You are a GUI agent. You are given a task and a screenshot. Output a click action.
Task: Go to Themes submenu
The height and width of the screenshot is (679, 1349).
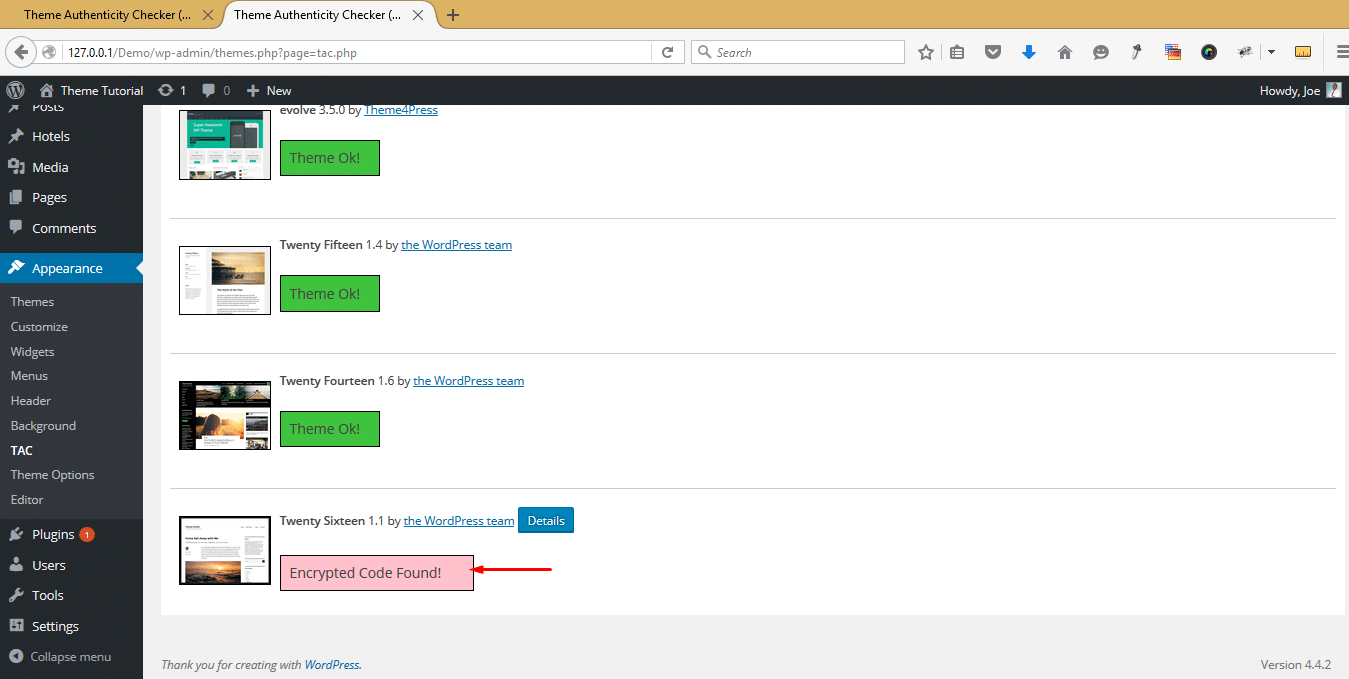(x=32, y=301)
